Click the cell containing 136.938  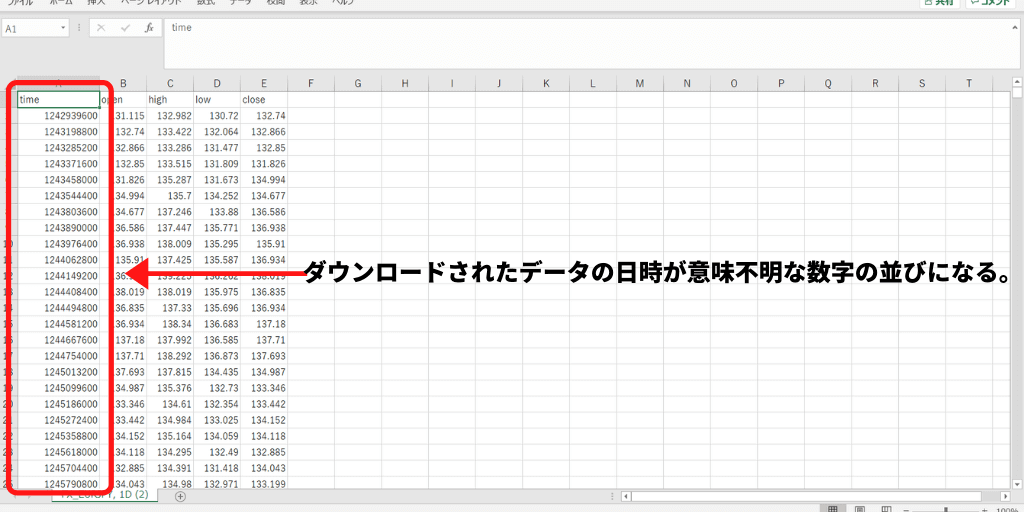point(264,228)
